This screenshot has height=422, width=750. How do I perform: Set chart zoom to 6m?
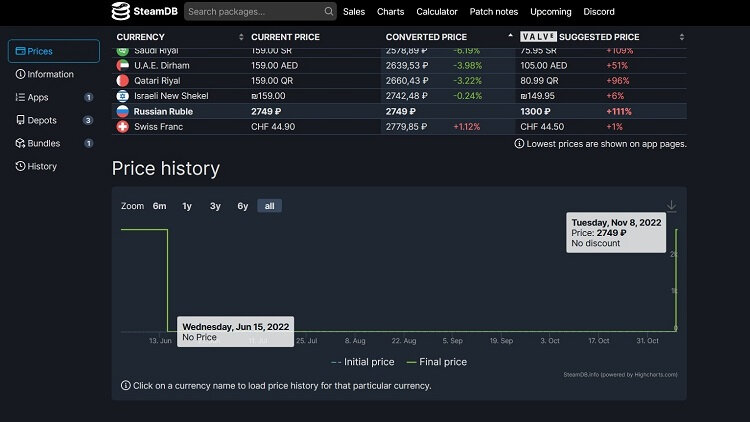tap(159, 206)
